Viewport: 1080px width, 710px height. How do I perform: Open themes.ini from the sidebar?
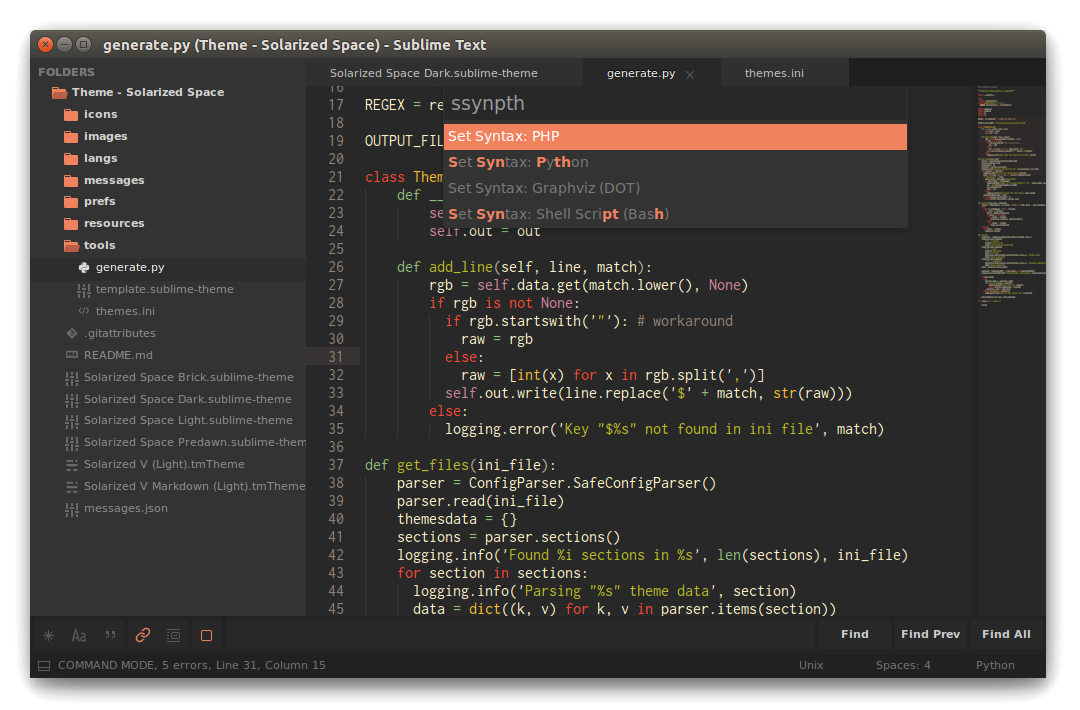(125, 311)
